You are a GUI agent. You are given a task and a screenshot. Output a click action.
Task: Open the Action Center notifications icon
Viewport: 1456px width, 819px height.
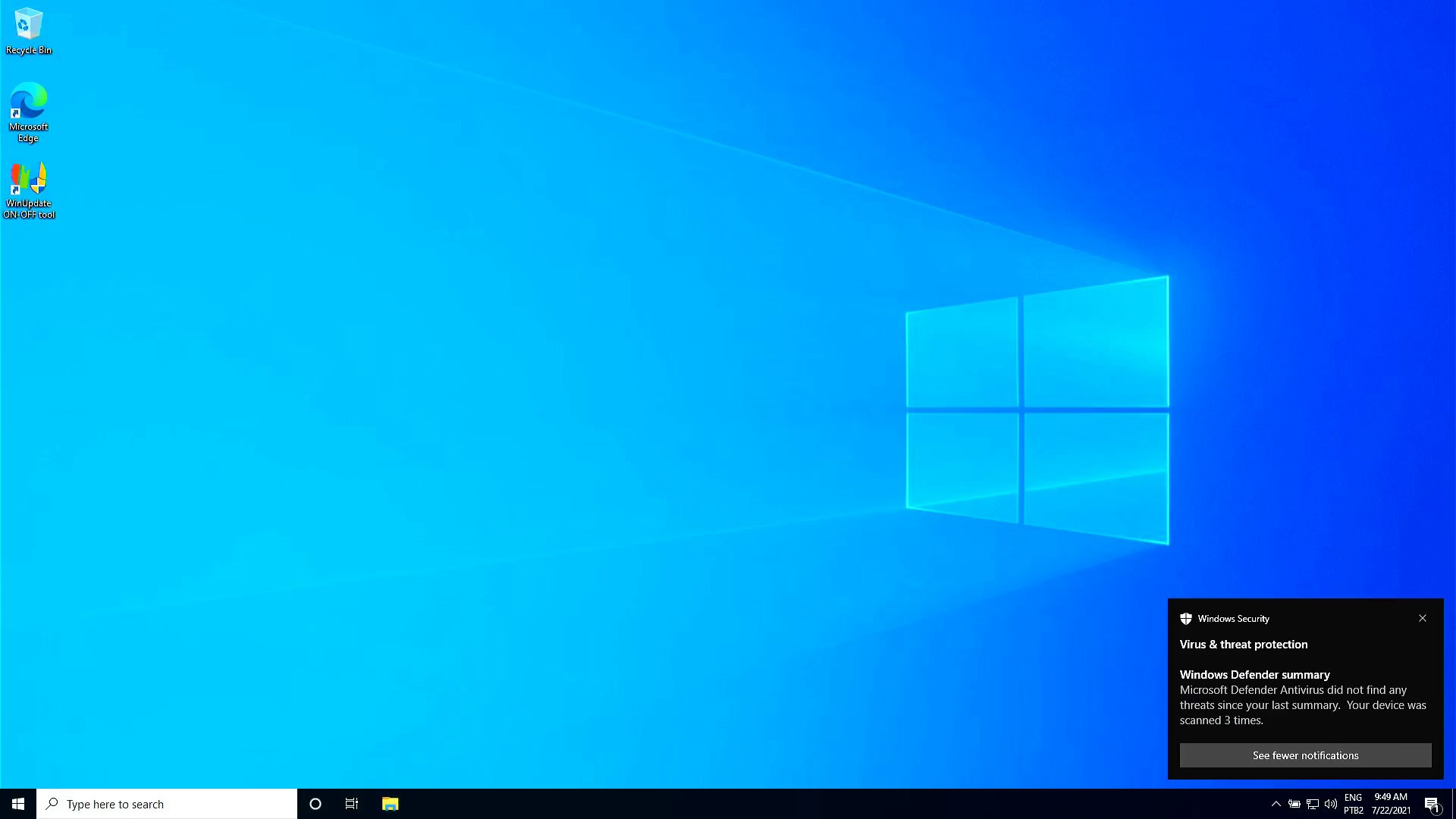1432,804
